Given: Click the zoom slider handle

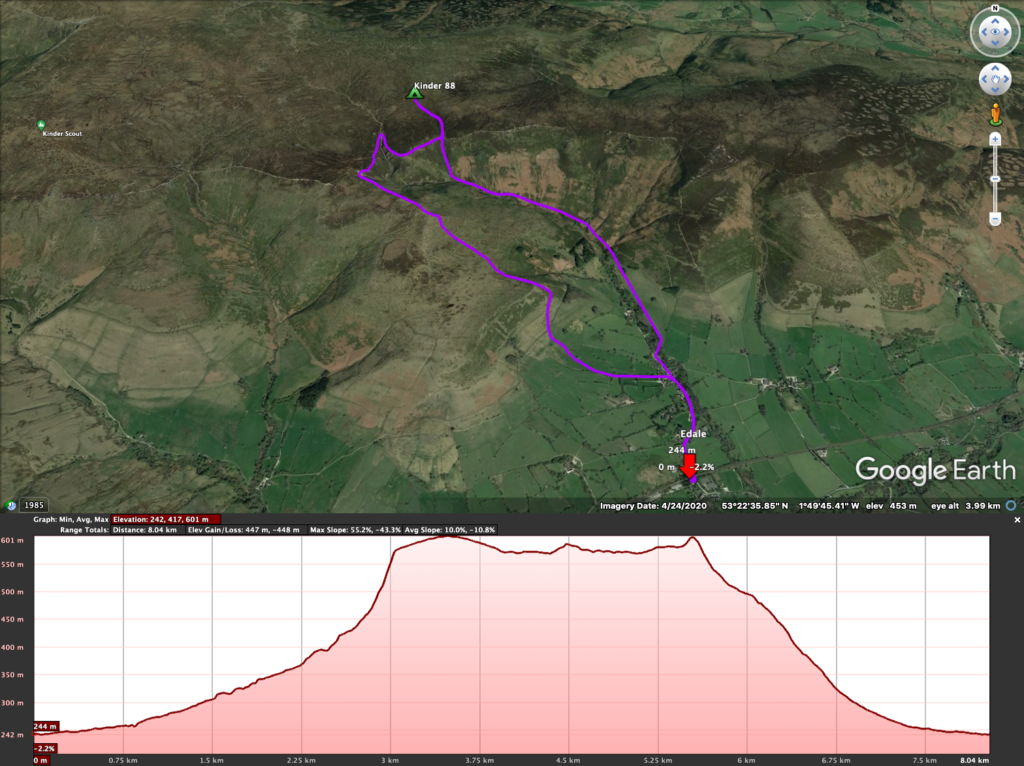Looking at the screenshot, I should coord(995,179).
